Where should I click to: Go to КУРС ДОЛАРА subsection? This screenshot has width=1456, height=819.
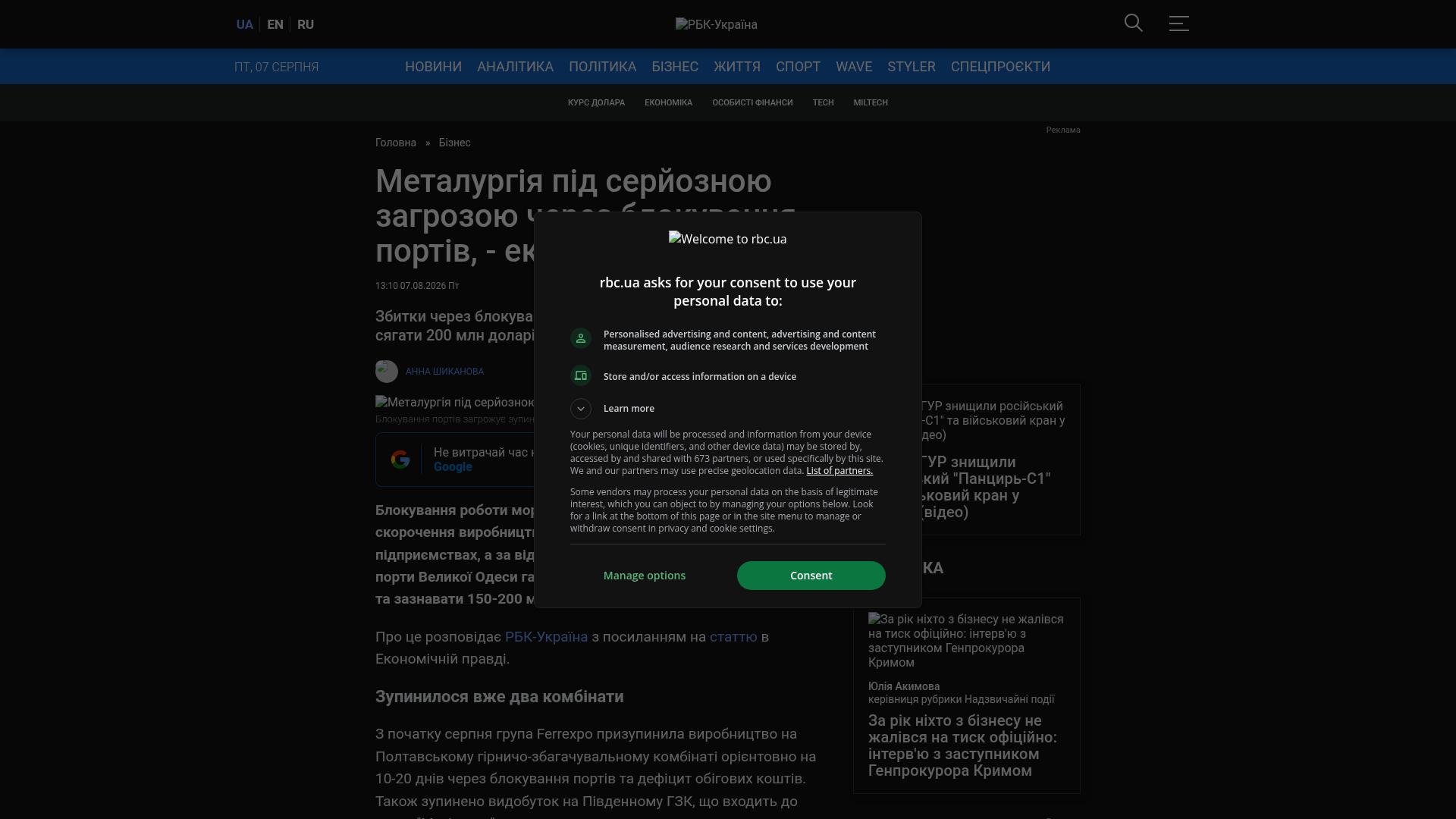click(596, 102)
